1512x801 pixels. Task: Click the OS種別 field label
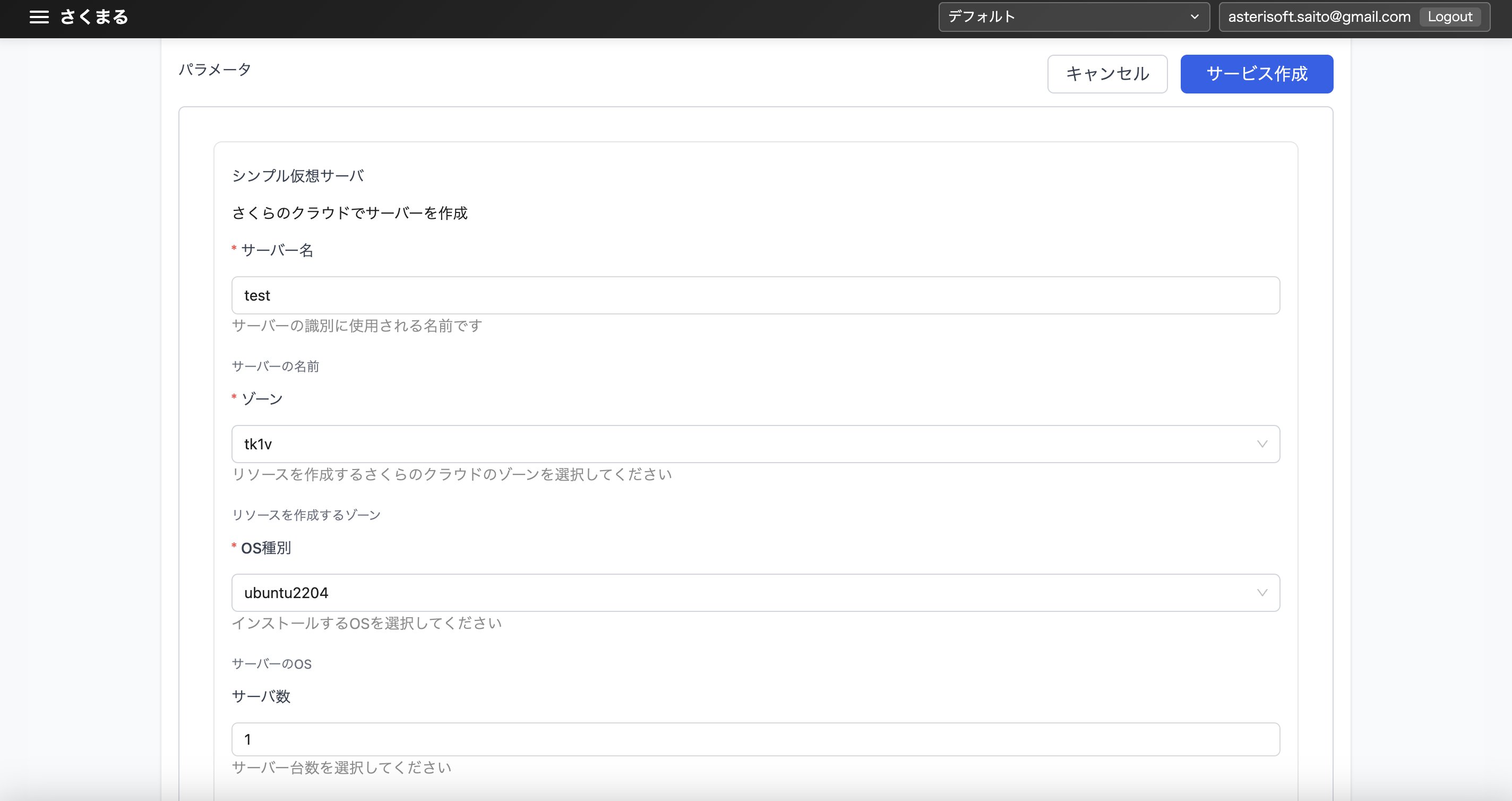point(266,548)
